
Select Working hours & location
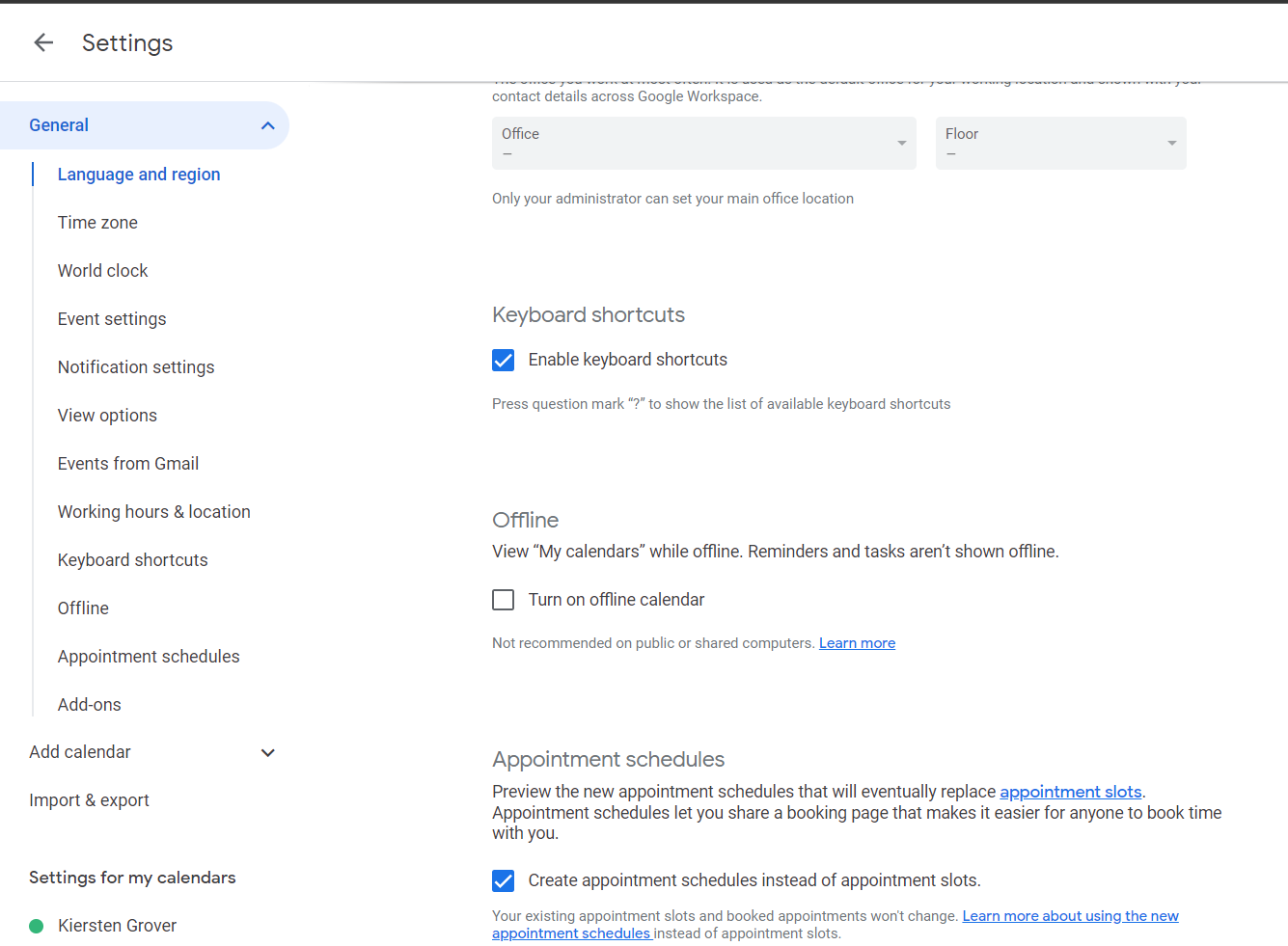coord(153,512)
